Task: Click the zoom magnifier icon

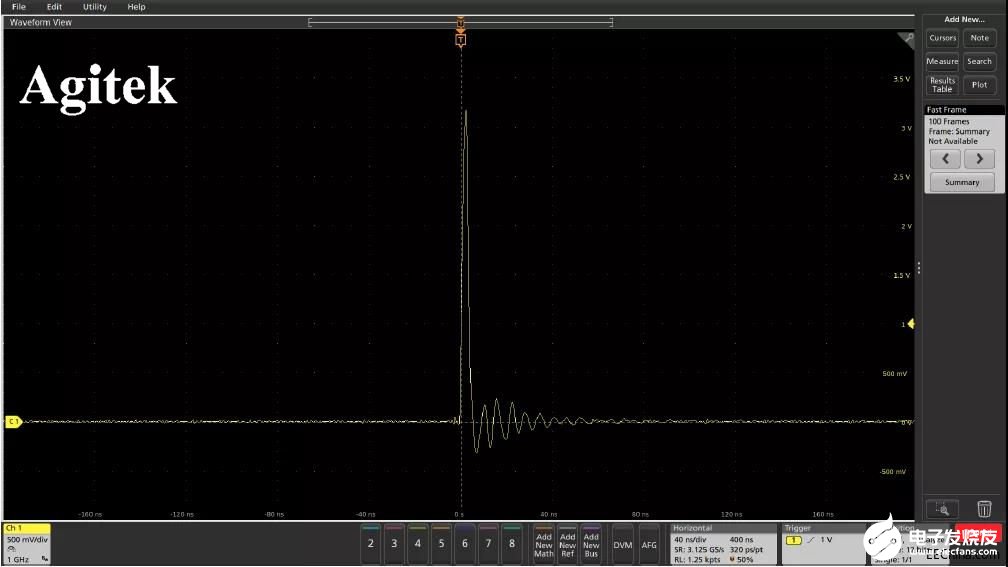Action: point(942,510)
